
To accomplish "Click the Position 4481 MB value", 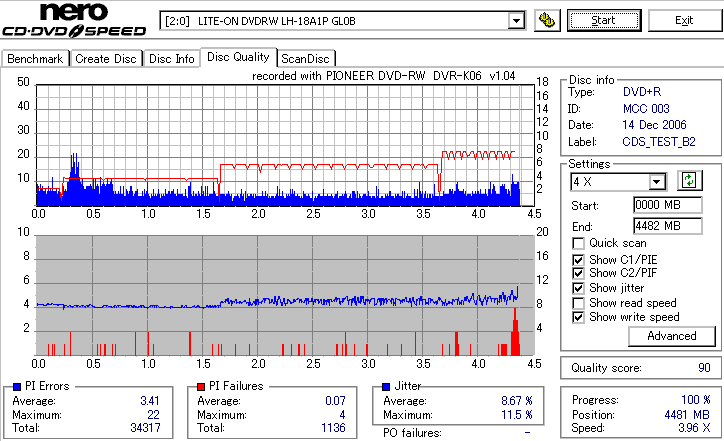I will (x=687, y=415).
